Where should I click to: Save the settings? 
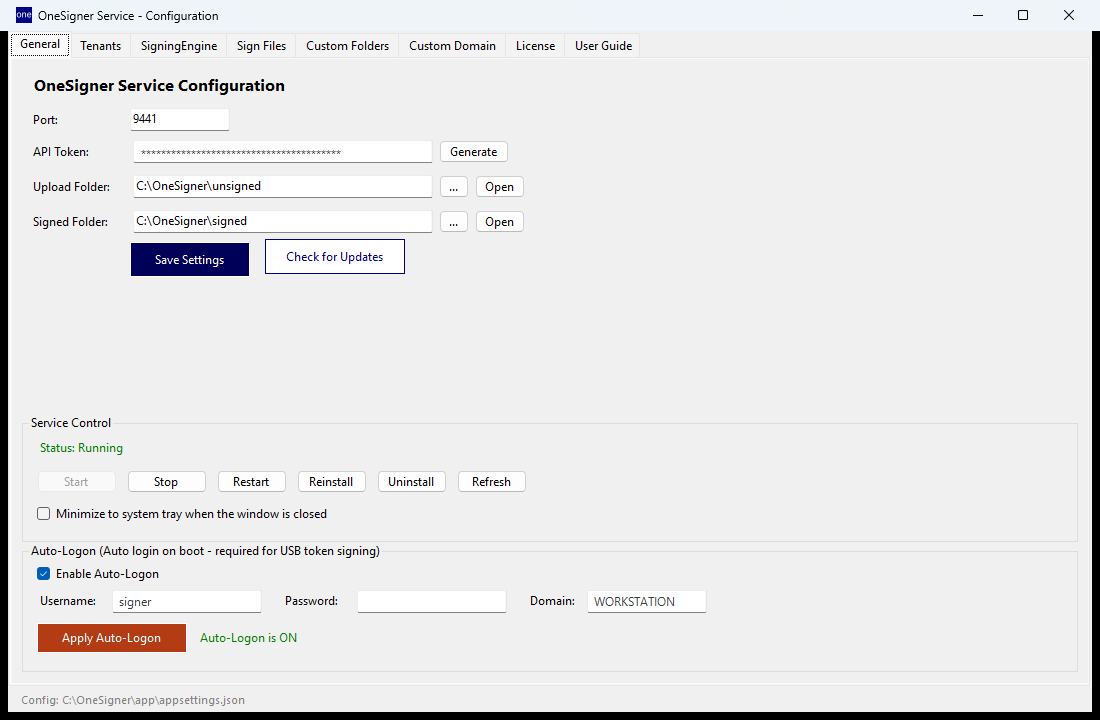(189, 260)
